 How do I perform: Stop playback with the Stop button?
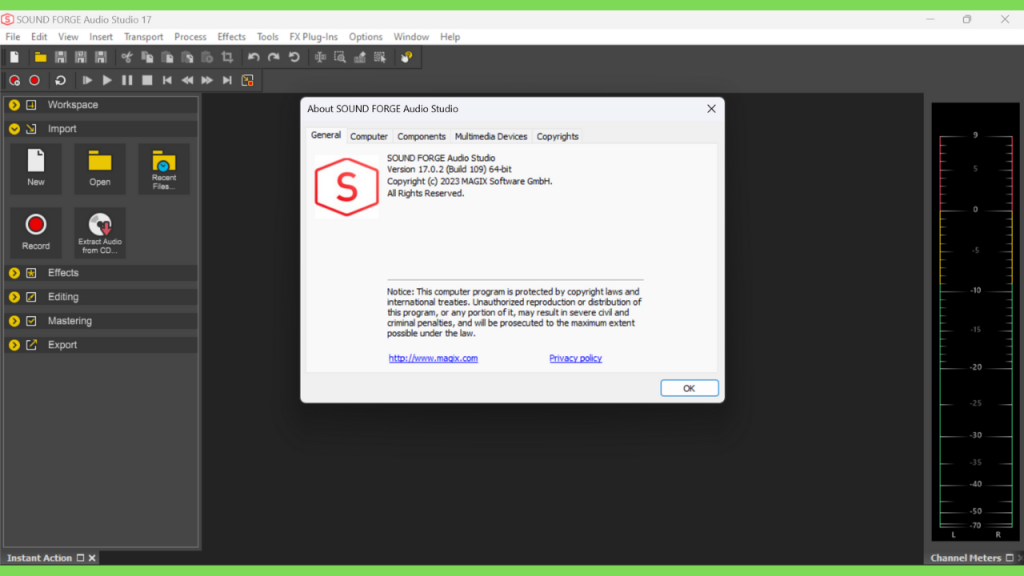pyautogui.click(x=147, y=80)
